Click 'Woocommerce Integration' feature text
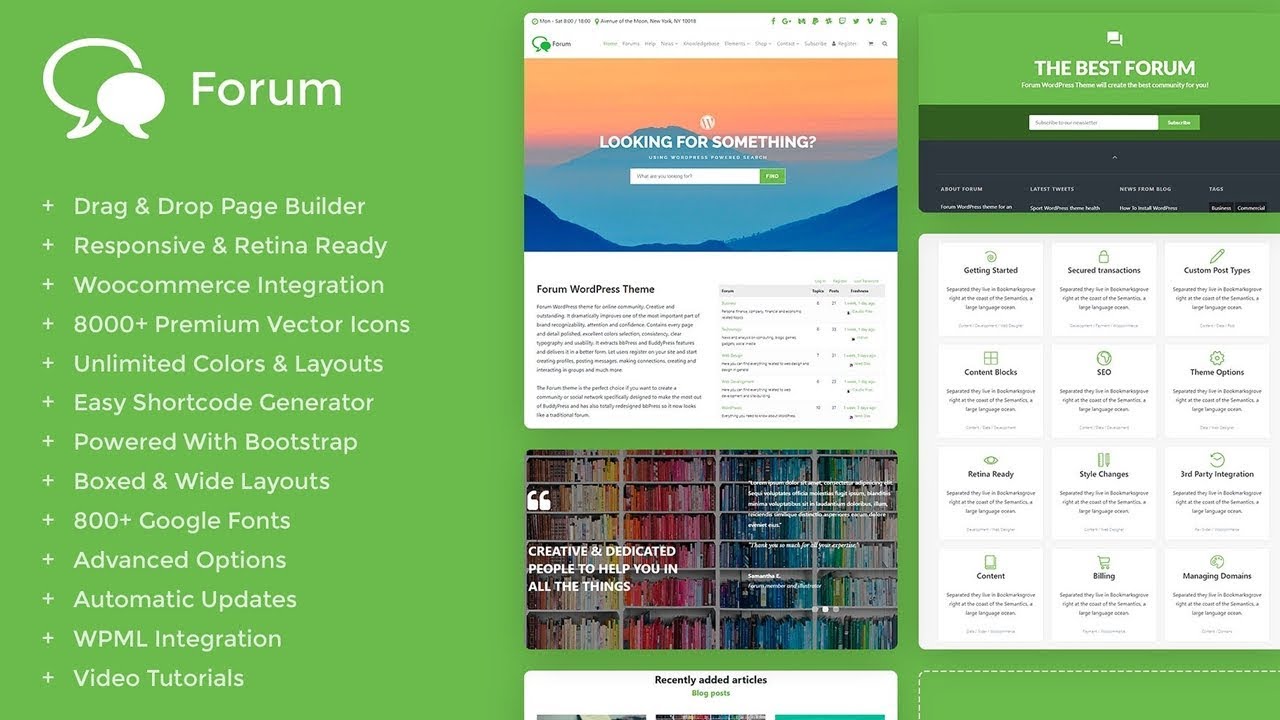 point(229,285)
